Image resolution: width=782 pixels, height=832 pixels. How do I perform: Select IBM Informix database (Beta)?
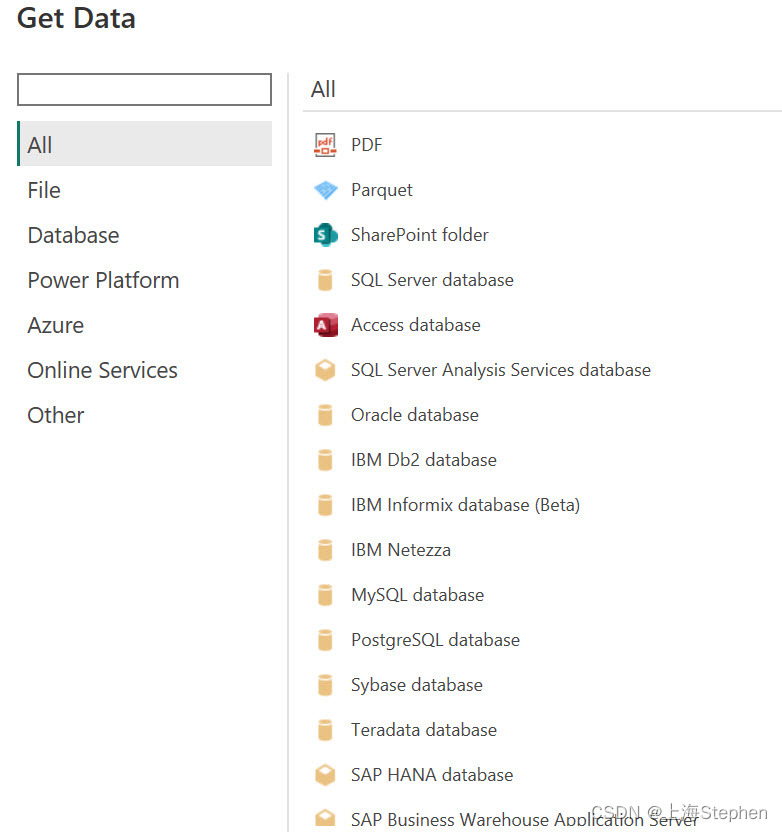[x=465, y=505]
